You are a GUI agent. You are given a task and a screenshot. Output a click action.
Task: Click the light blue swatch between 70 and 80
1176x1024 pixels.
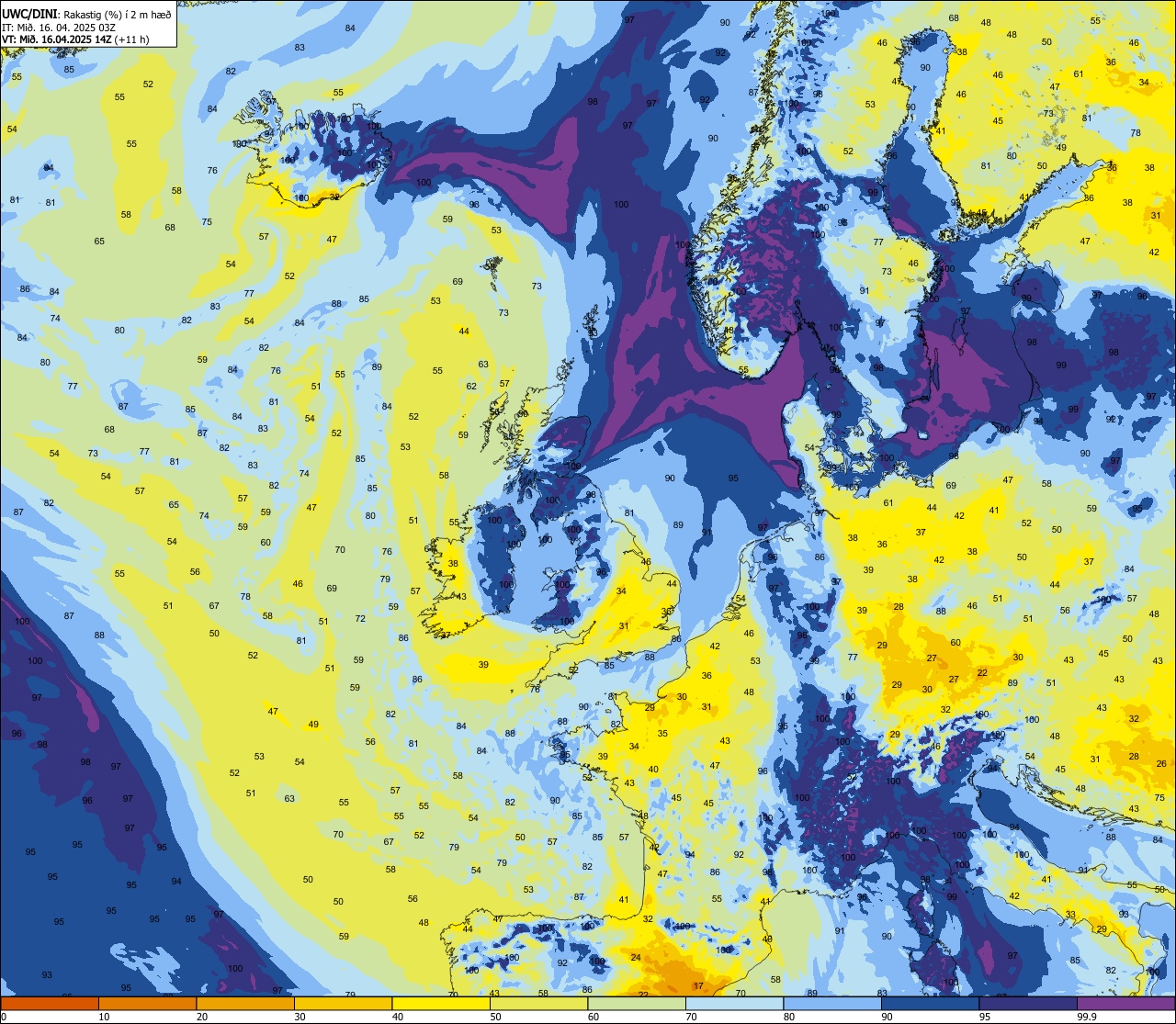(734, 1003)
